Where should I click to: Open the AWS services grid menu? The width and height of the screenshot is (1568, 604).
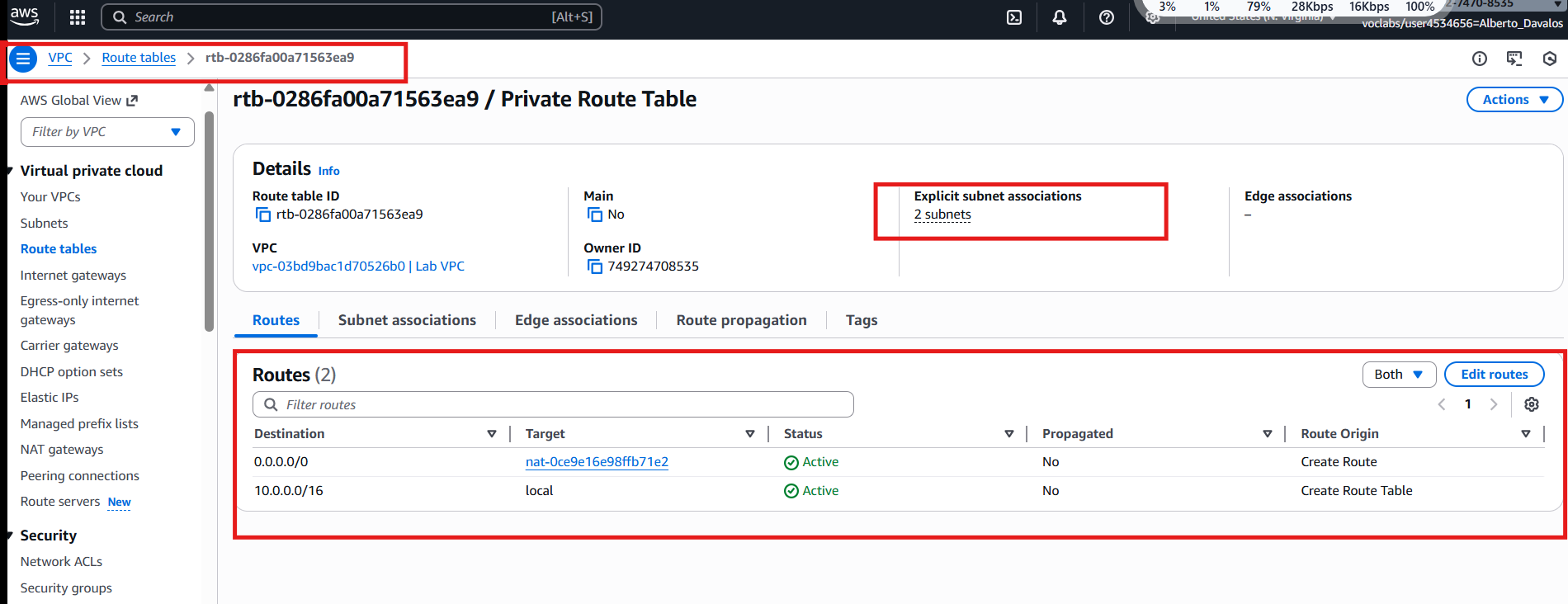(78, 17)
